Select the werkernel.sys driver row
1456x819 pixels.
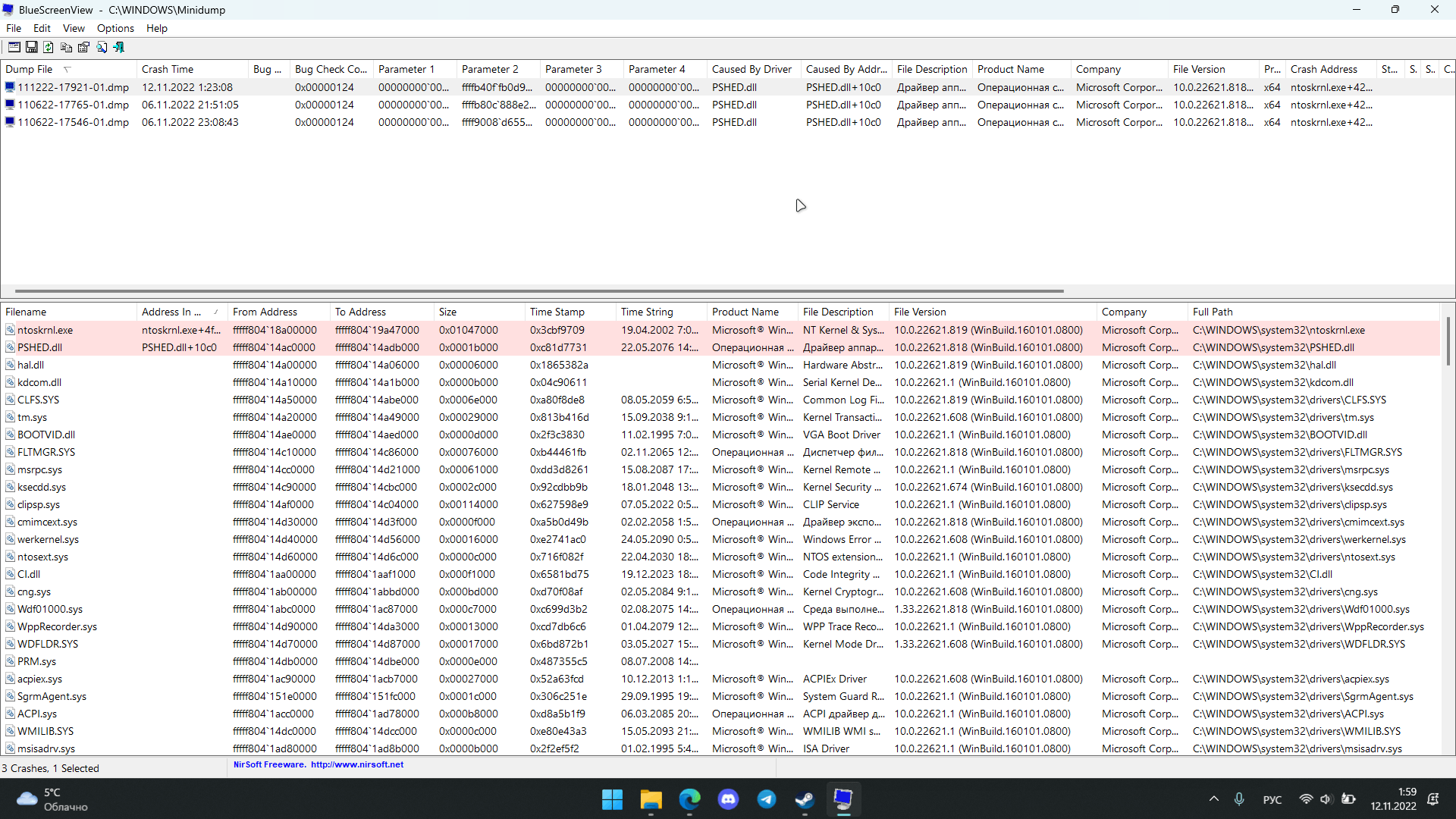pyautogui.click(x=720, y=539)
